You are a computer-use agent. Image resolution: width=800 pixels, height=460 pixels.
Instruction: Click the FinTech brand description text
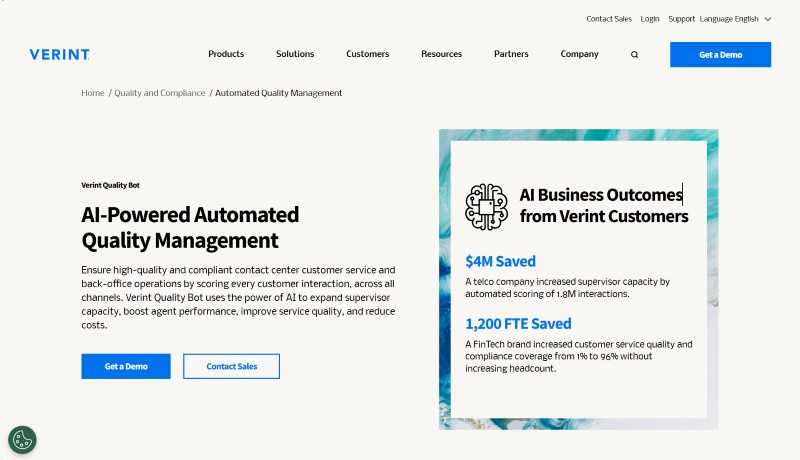(579, 356)
